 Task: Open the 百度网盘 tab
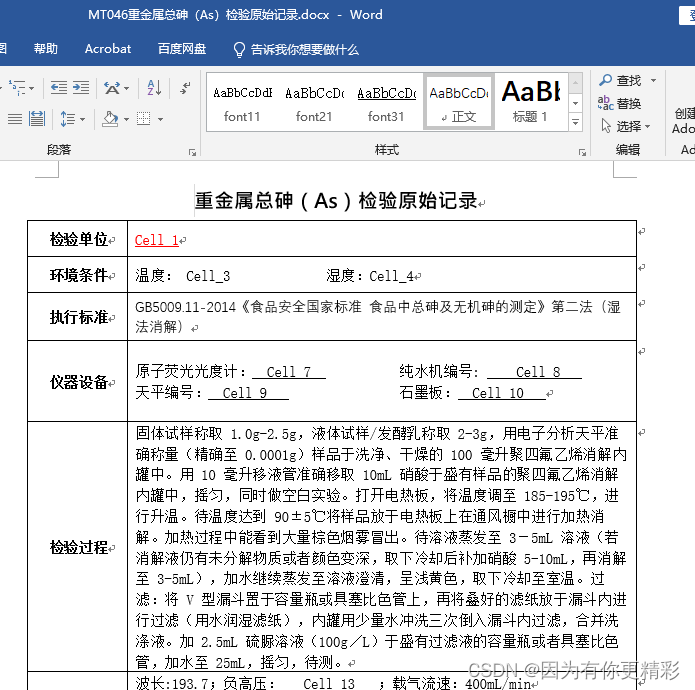[x=182, y=49]
